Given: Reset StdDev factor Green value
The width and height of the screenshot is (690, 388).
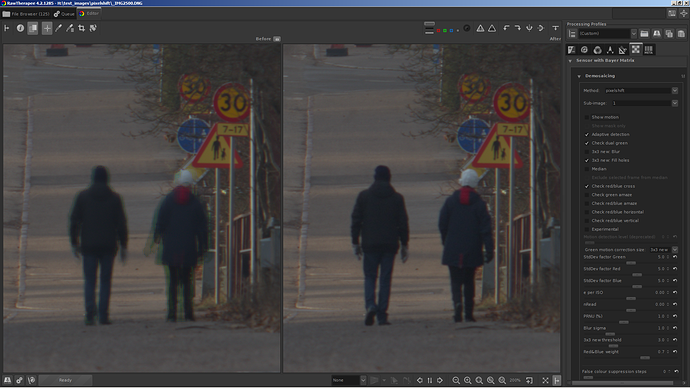Looking at the screenshot, I should (675, 257).
